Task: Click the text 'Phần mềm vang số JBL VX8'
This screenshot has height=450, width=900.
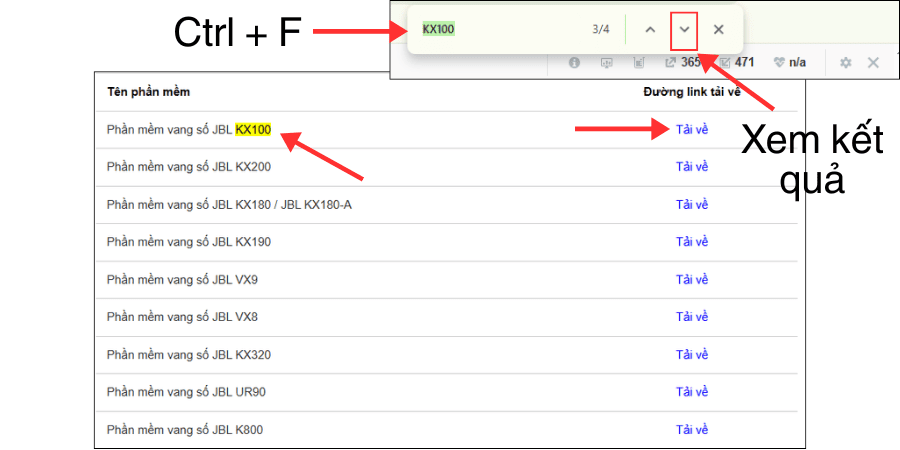Action: coord(183,317)
